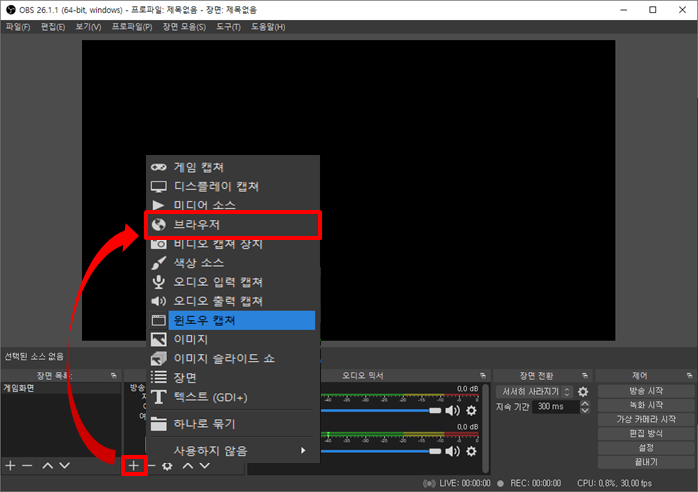Open the 도구(T) menu
The image size is (698, 492).
(x=228, y=27)
